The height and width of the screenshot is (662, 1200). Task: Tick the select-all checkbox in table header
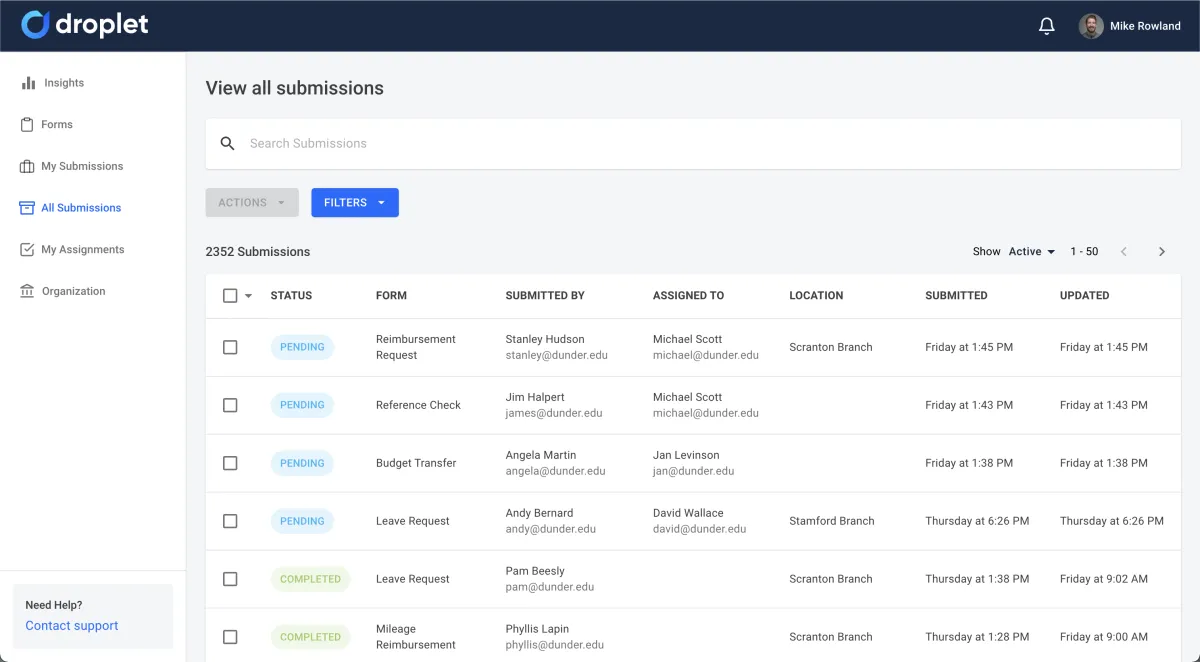[x=230, y=296]
